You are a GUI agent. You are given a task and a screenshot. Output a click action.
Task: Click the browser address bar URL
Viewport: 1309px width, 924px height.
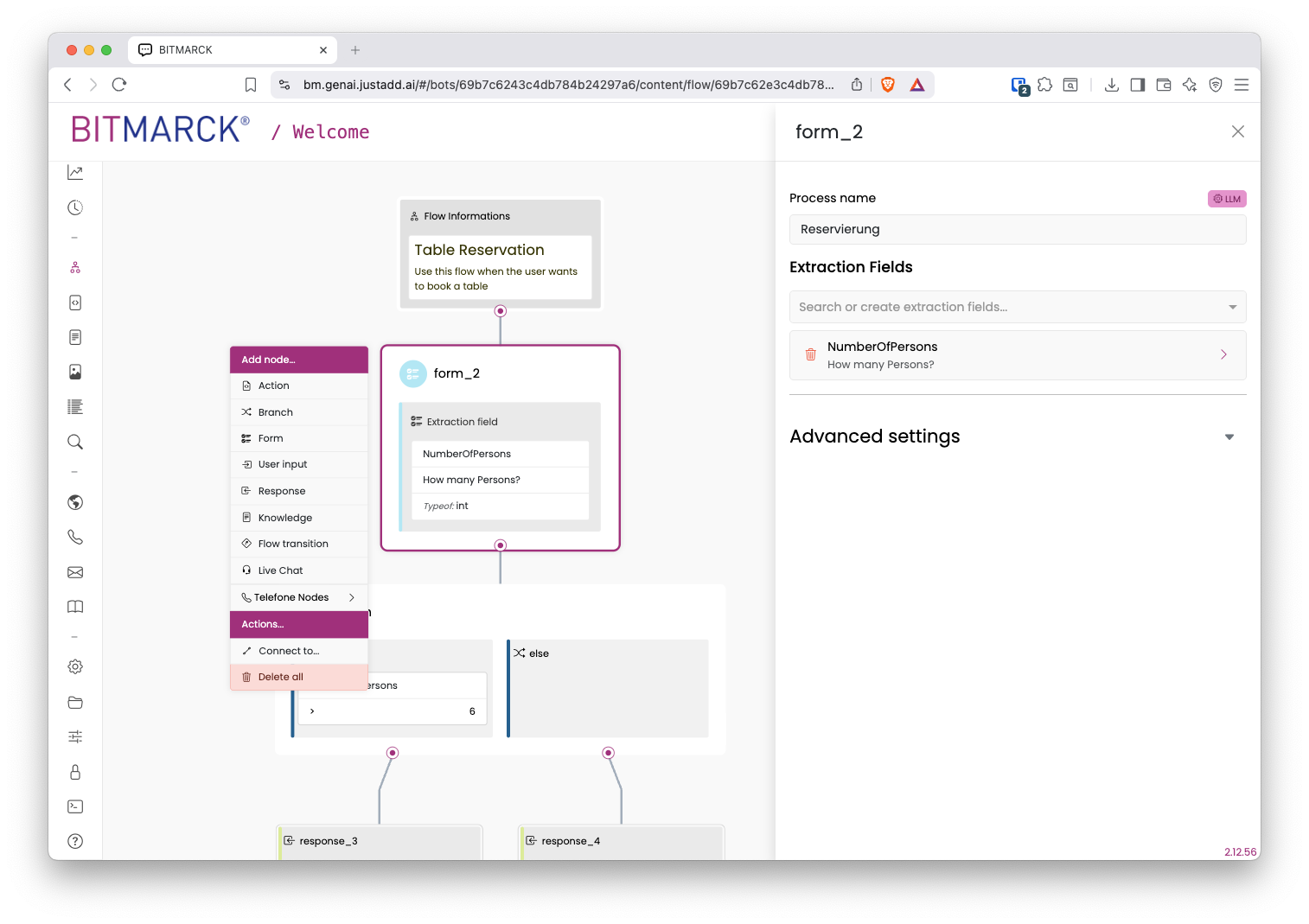[568, 85]
